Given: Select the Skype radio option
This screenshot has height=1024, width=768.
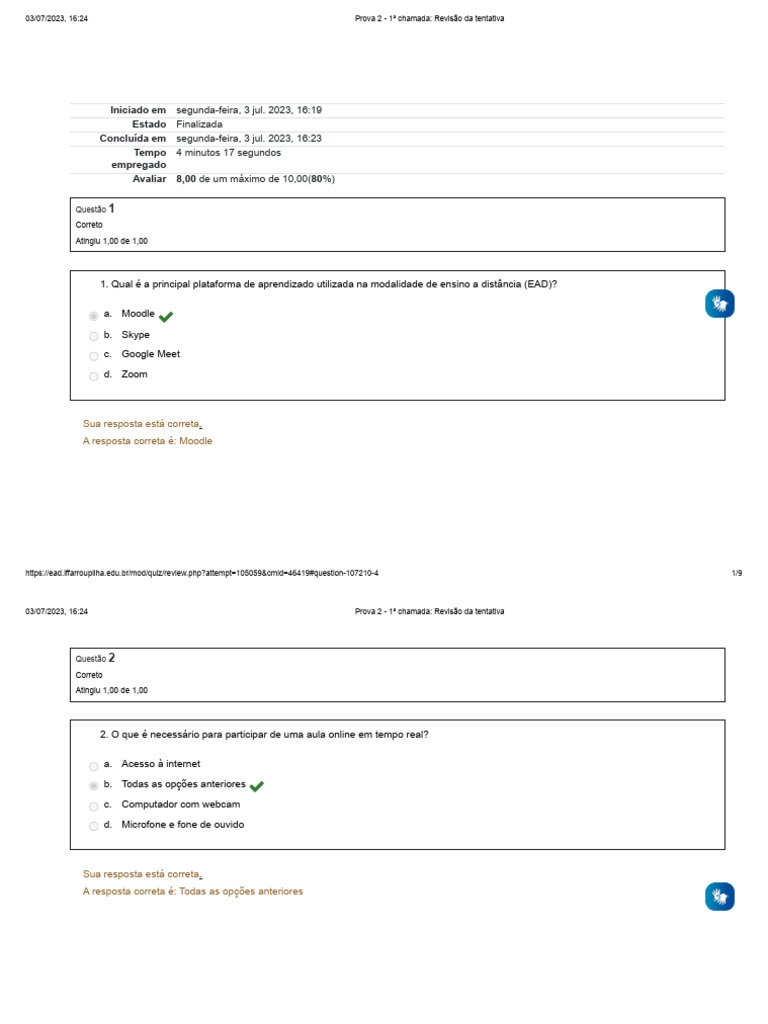Looking at the screenshot, I should 94,336.
